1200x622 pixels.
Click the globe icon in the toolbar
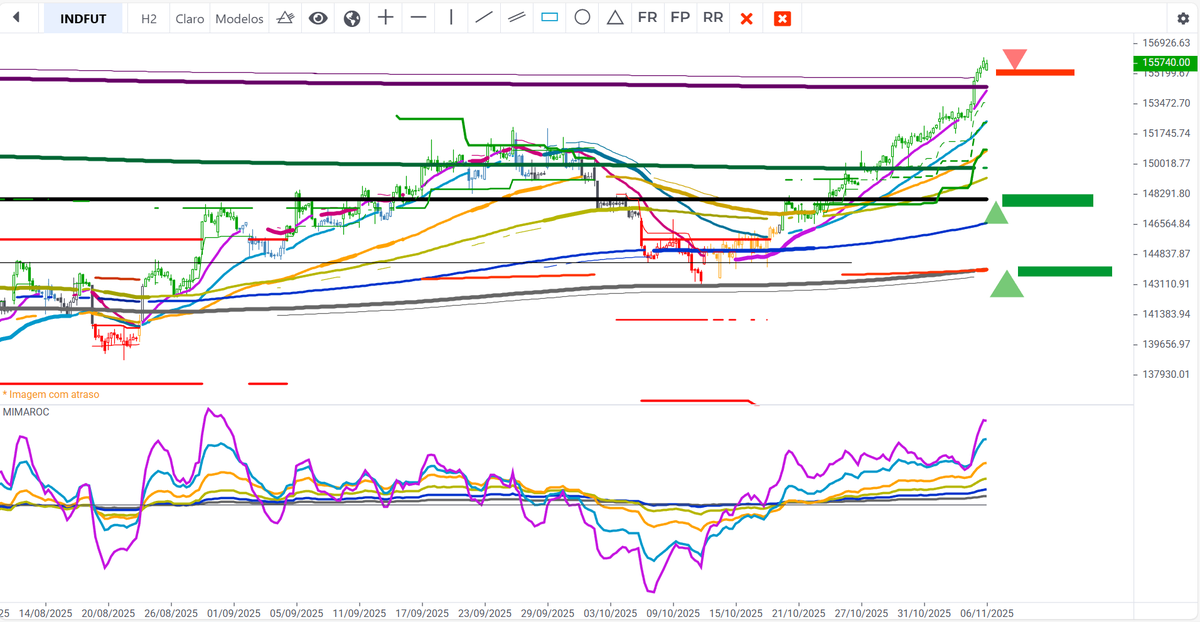click(x=352, y=18)
